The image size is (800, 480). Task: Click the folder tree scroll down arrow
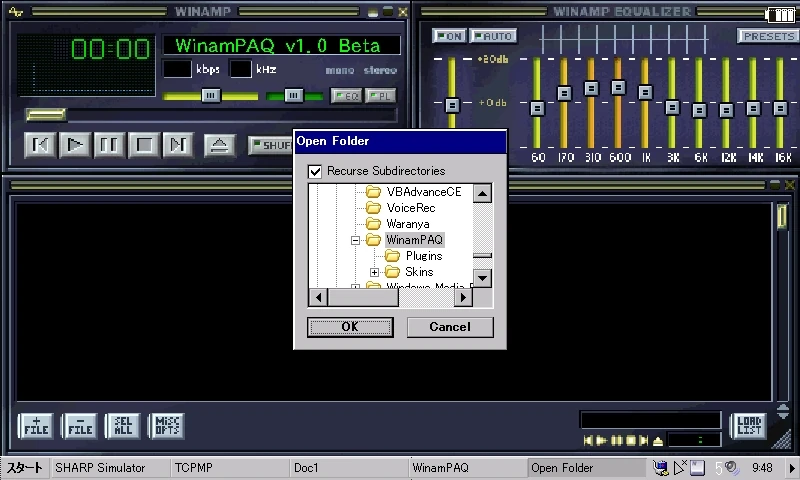point(482,279)
